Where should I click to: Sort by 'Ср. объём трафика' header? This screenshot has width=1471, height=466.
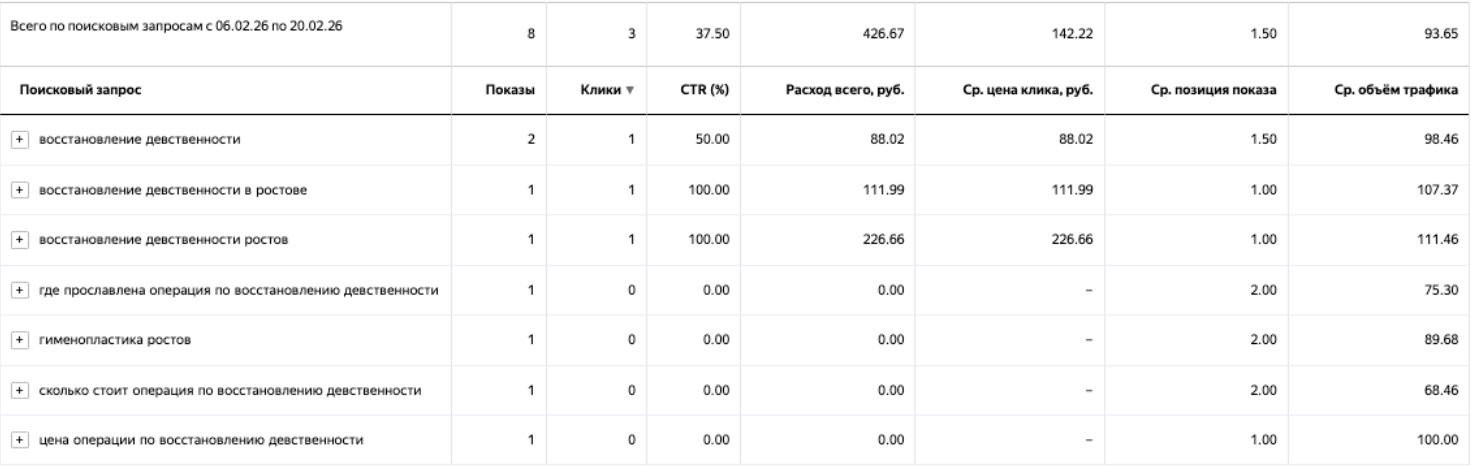[x=1396, y=90]
